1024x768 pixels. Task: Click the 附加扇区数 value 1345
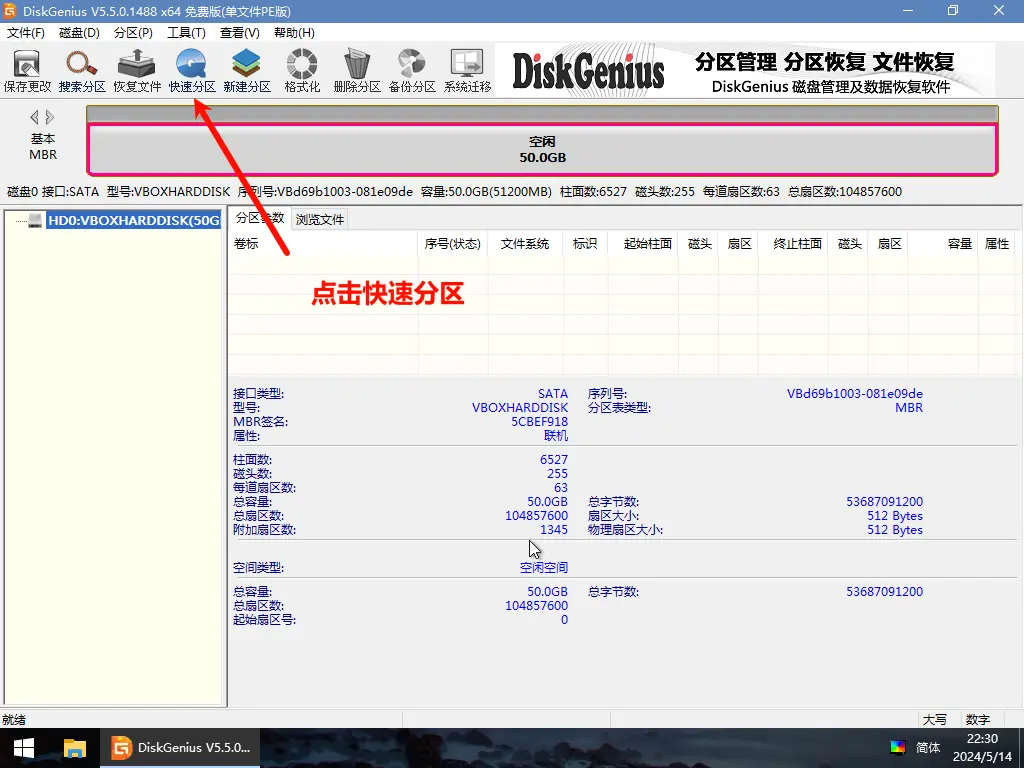(554, 530)
